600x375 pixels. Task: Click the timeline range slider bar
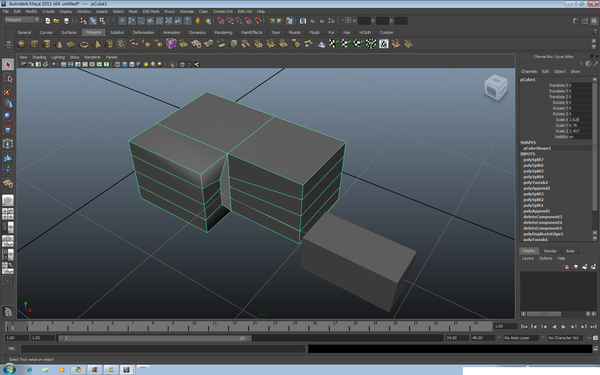pos(155,338)
